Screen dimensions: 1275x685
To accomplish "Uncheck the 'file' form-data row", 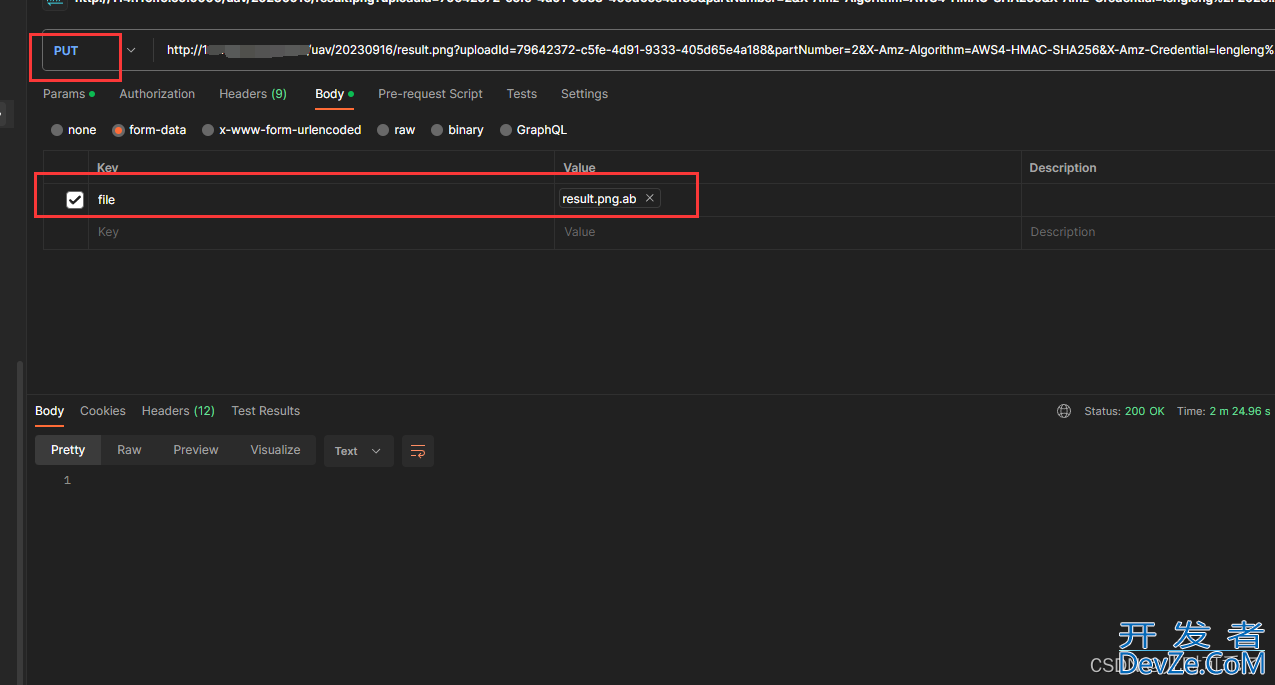I will point(75,200).
